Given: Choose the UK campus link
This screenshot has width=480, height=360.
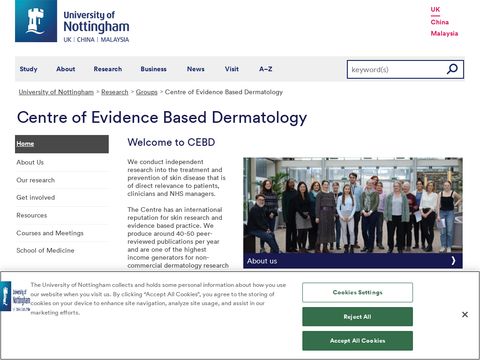Looking at the screenshot, I should click(435, 9).
